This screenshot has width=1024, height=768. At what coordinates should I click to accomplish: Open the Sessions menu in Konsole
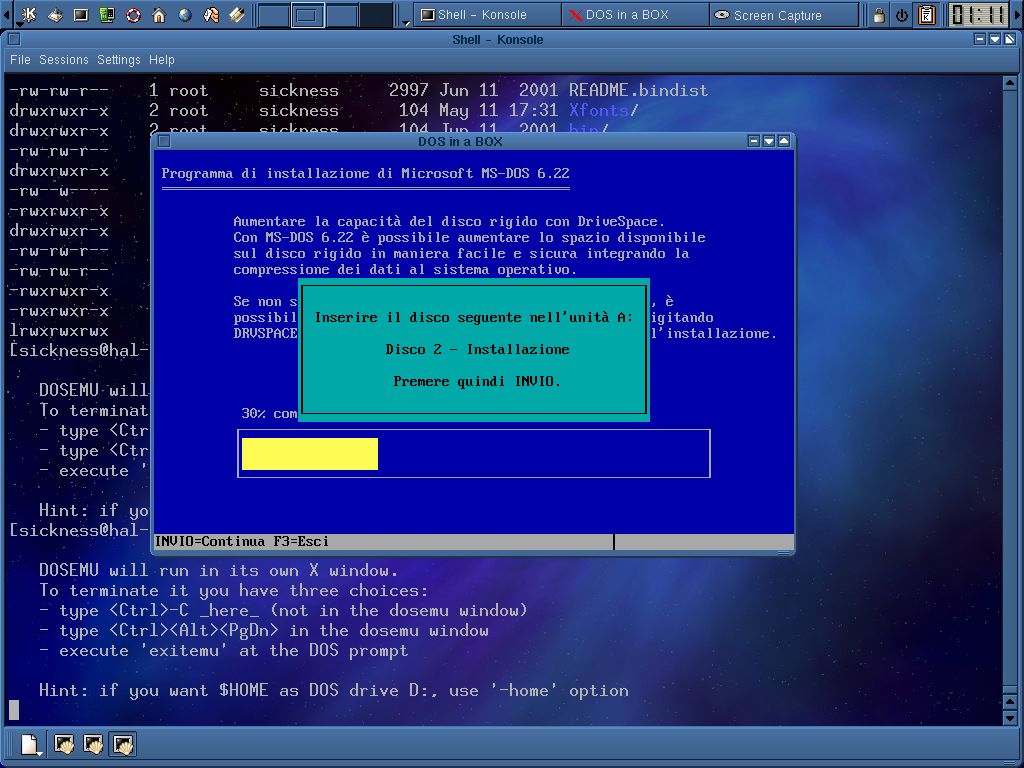(x=64, y=60)
